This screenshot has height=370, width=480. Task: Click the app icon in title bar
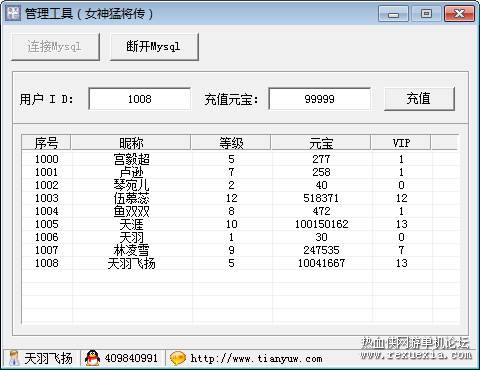(x=13, y=13)
